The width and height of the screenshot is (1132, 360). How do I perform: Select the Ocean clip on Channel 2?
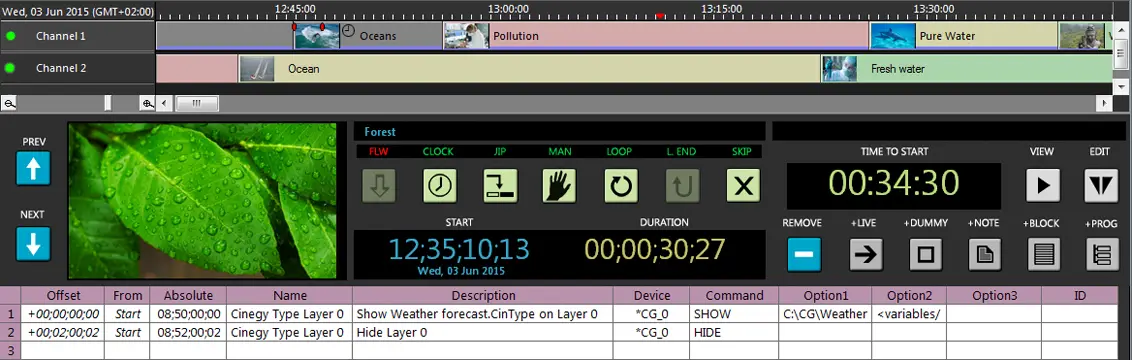pyautogui.click(x=529, y=69)
